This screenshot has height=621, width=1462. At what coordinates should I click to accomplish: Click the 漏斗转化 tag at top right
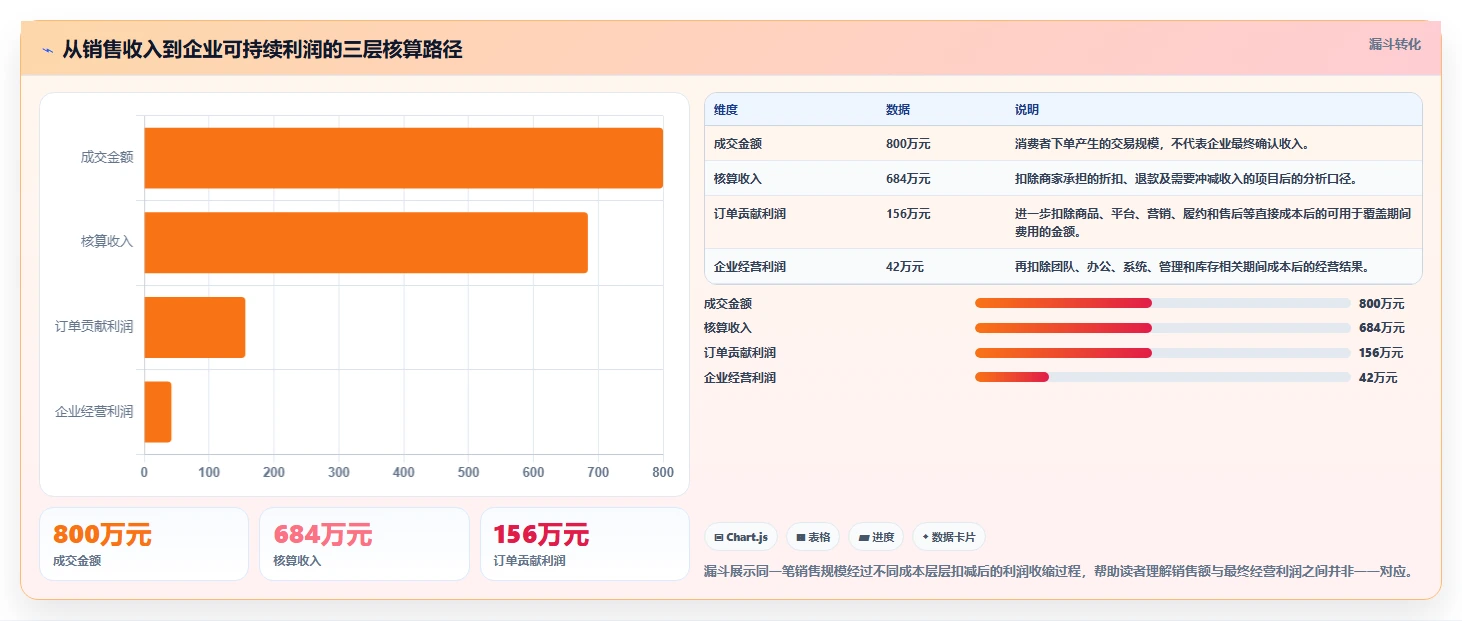coord(1394,44)
